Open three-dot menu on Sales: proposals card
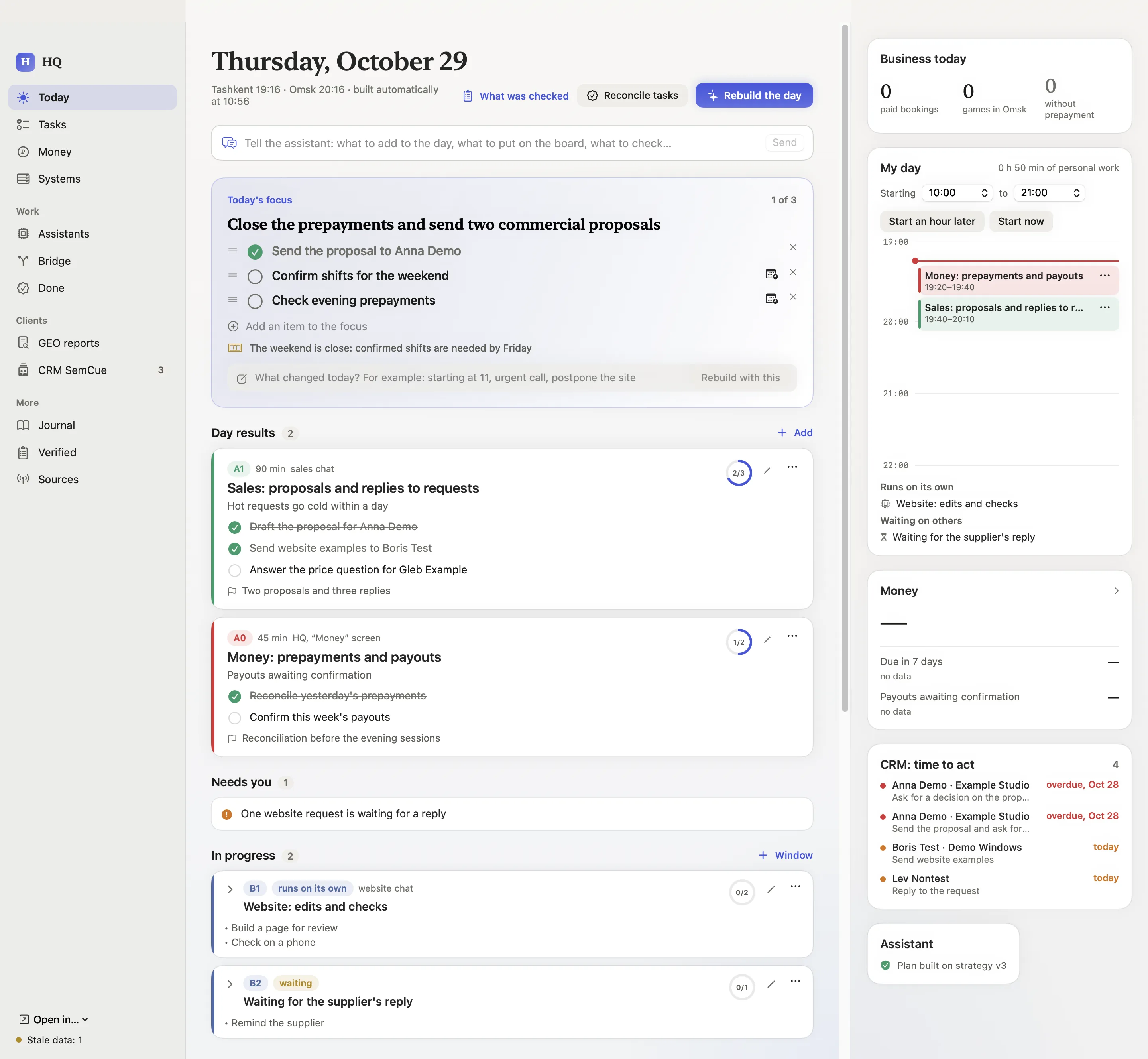 coord(792,467)
